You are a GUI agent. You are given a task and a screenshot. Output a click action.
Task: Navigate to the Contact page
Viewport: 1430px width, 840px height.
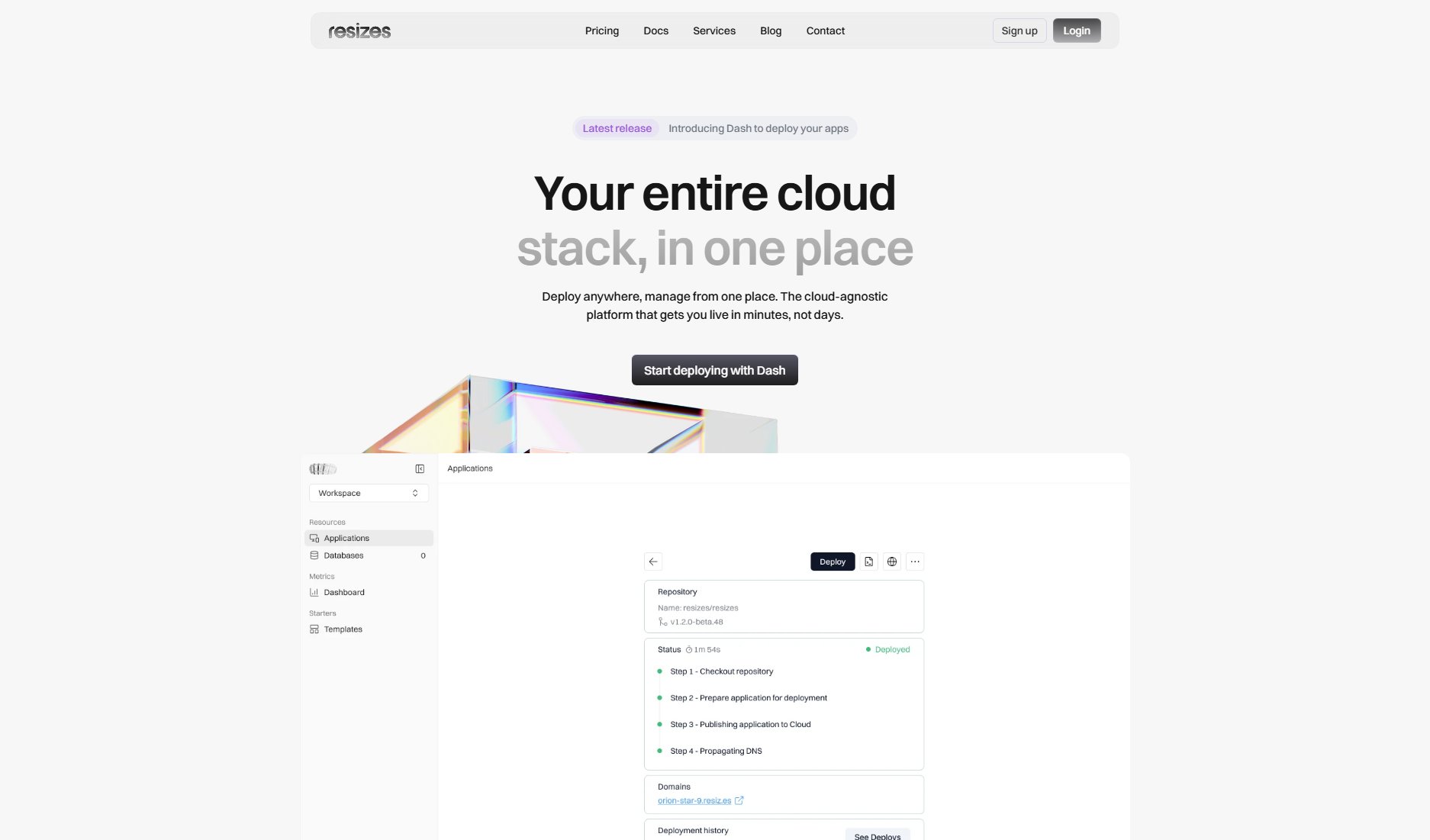click(x=825, y=31)
